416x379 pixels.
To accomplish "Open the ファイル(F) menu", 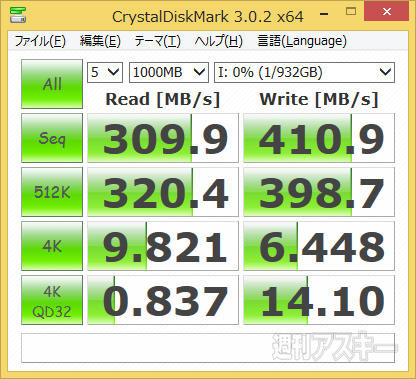I will point(40,41).
